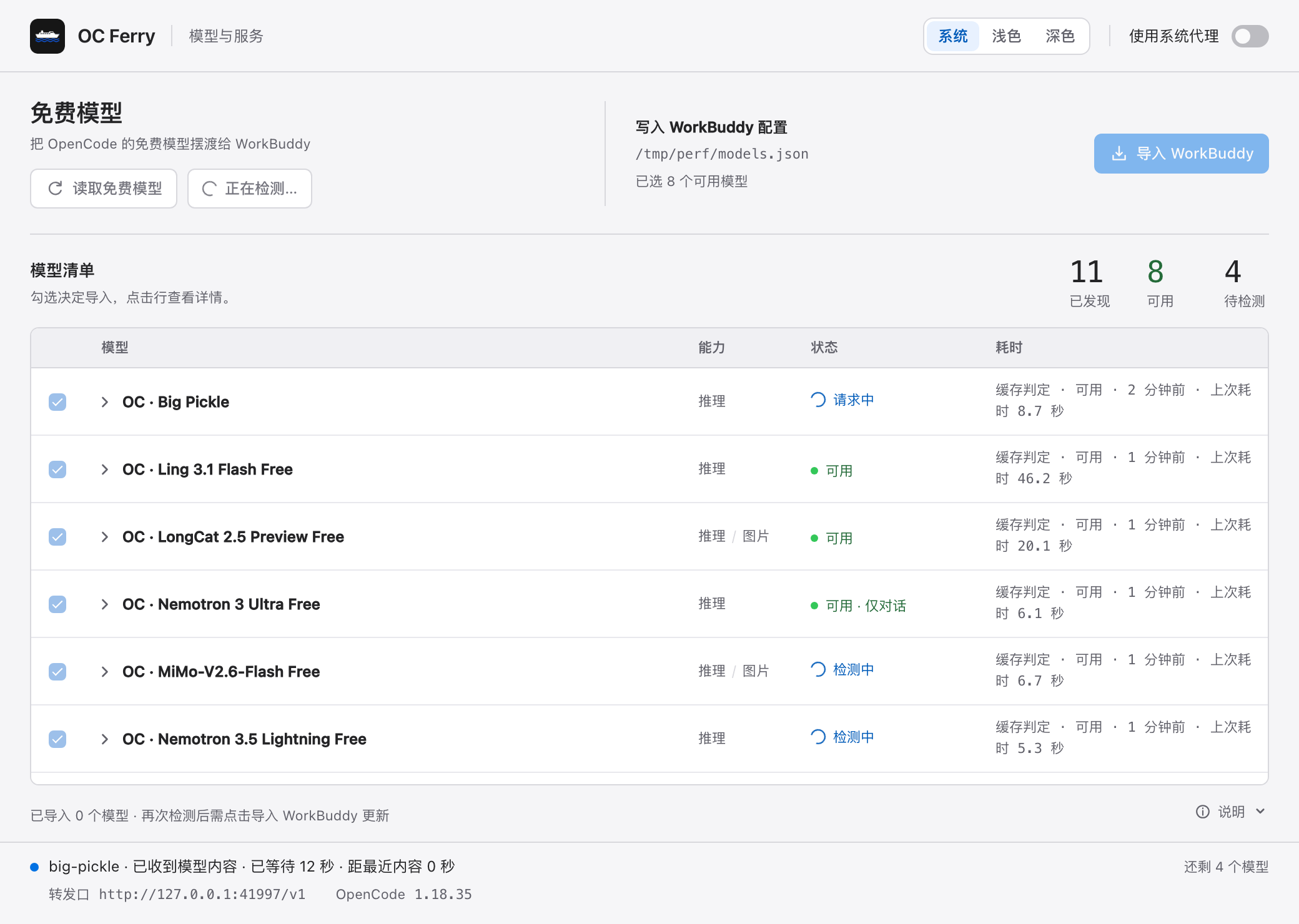Expand the MiMo-V2.6-Flash Free chevron

coord(105,672)
